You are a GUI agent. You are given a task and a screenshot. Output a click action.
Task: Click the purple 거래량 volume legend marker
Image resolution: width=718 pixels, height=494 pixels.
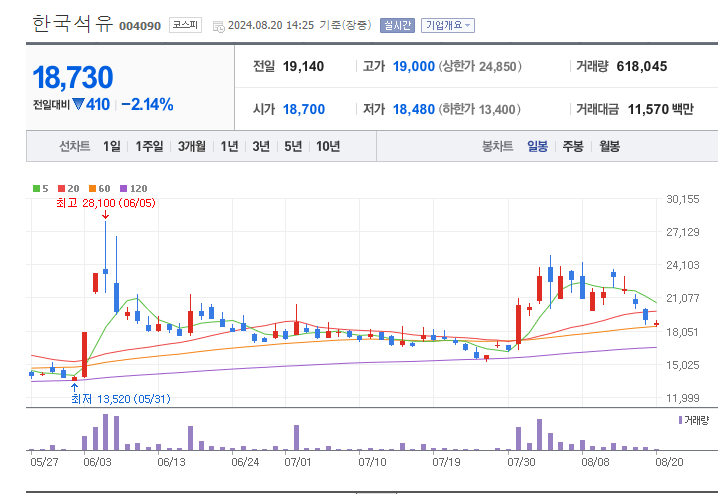click(680, 420)
